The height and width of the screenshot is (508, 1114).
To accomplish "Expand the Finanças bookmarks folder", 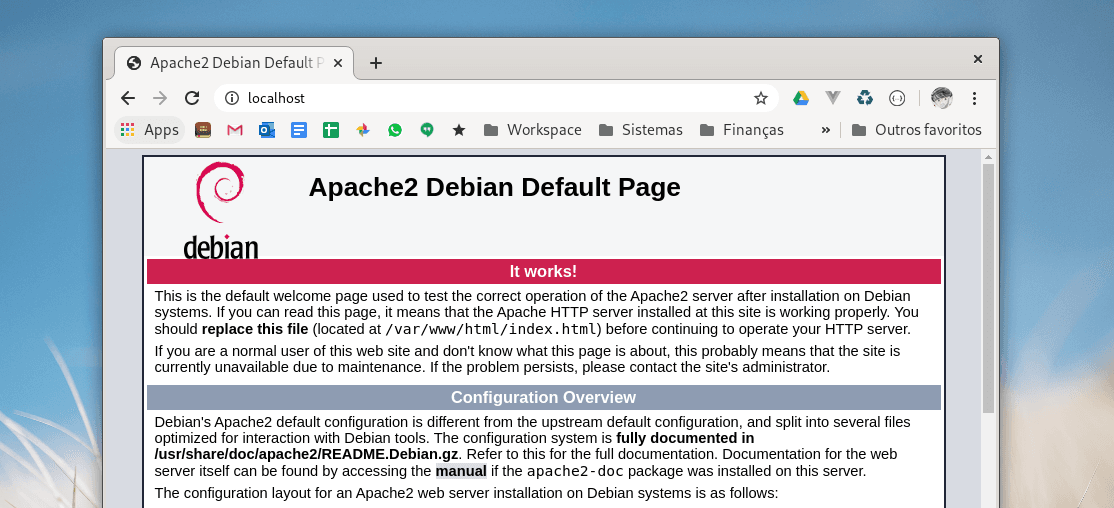I will 742,130.
